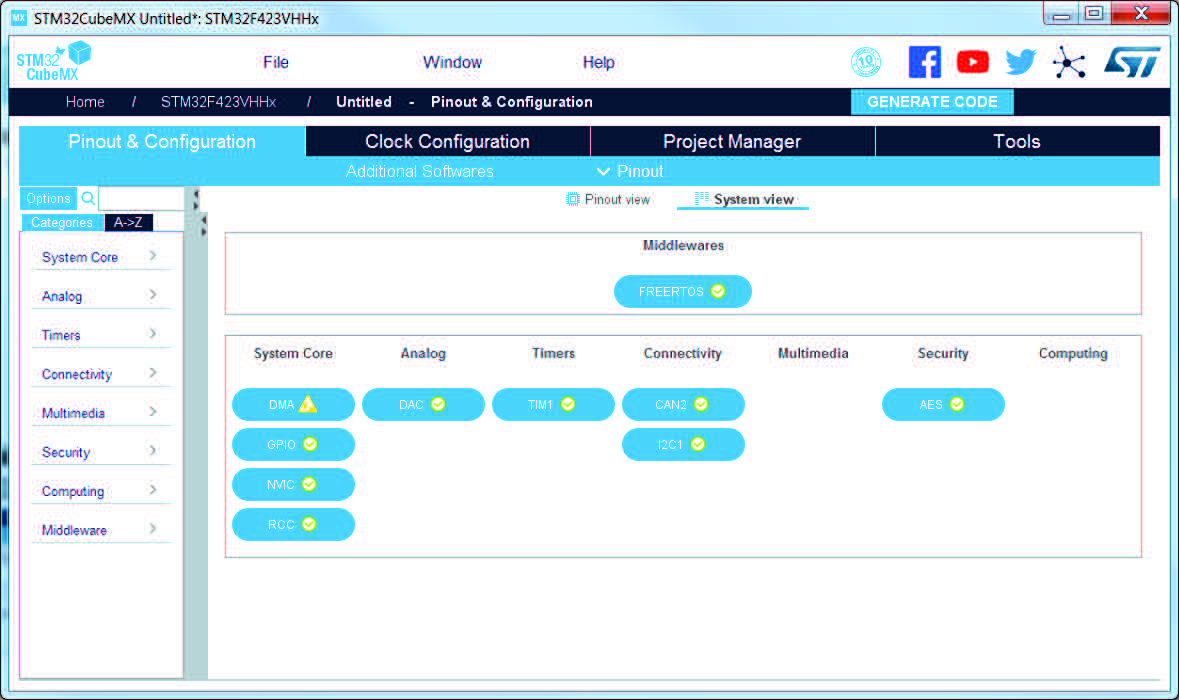Expand Multimedia category
1179x700 pixels.
pyautogui.click(x=100, y=413)
